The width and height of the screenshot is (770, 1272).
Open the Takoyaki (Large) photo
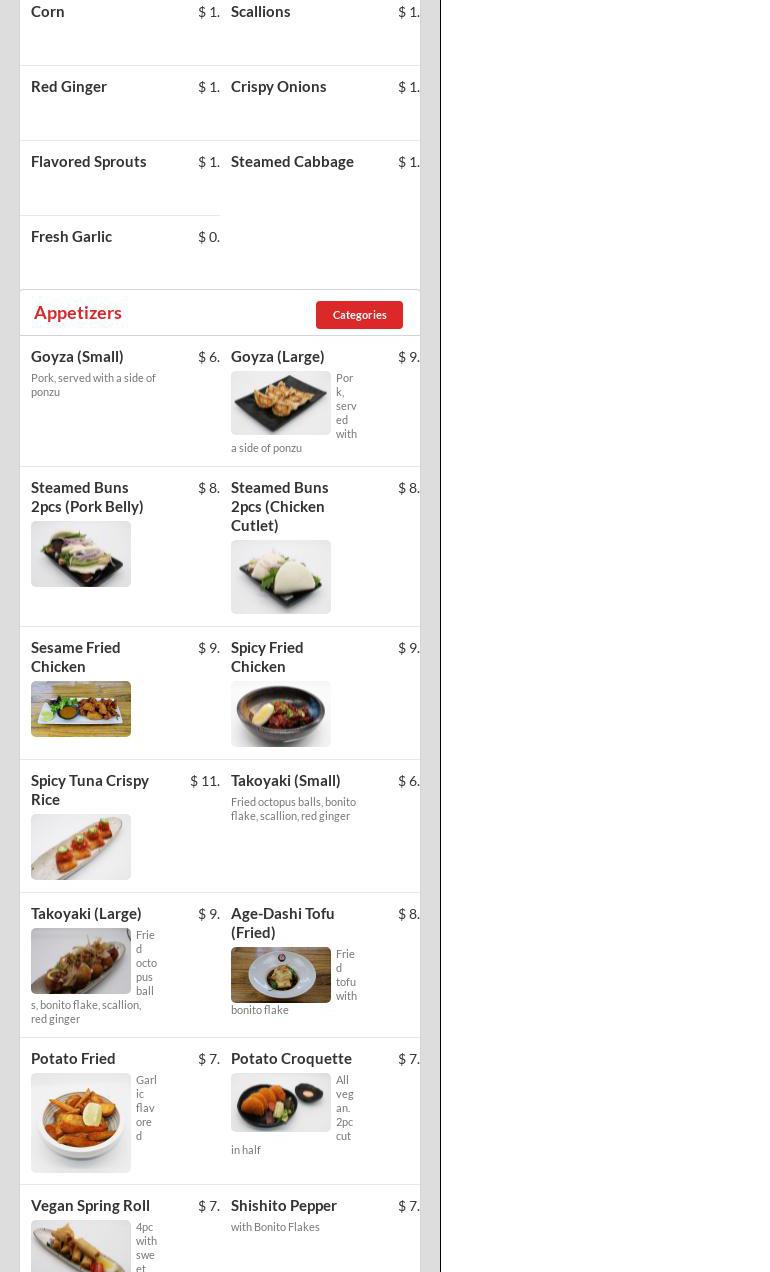click(81, 961)
